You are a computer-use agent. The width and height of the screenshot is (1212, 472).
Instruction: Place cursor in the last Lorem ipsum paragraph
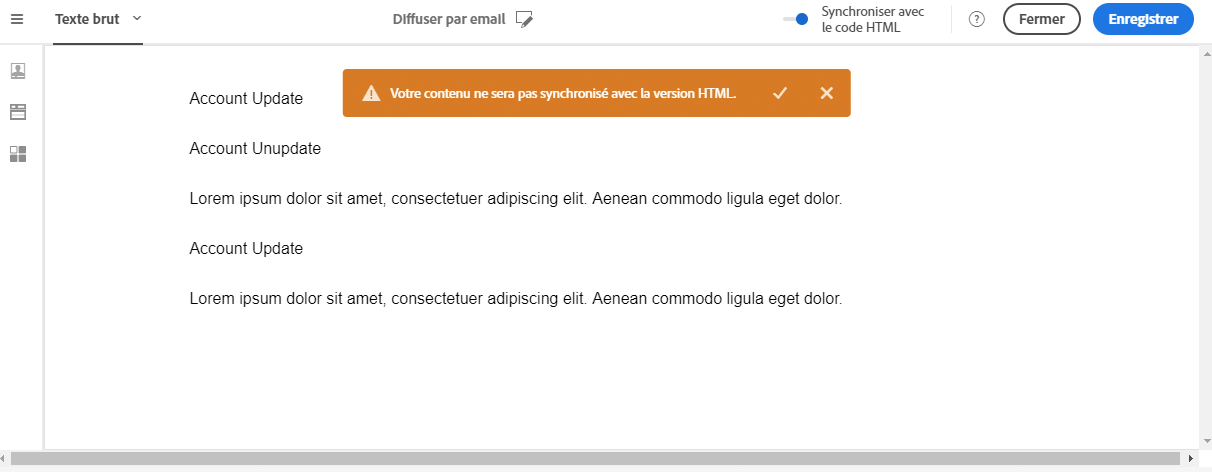515,299
